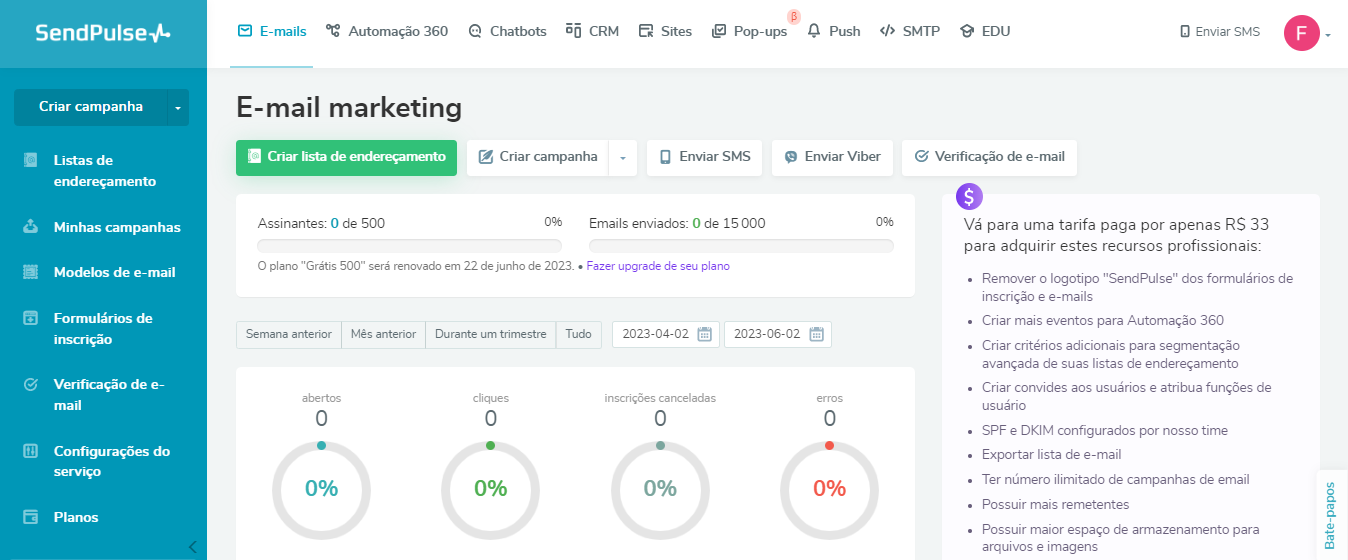1348x560 pixels.
Task: Click the Listas de endereçamento sidebar icon
Action: pos(31,160)
